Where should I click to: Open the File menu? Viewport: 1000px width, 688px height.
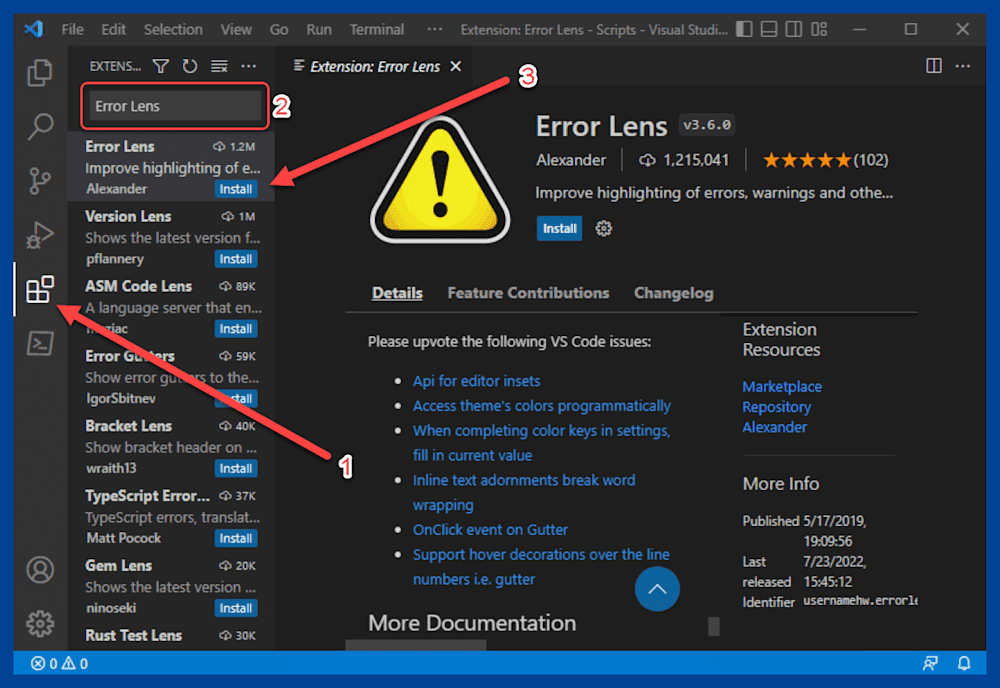point(72,29)
